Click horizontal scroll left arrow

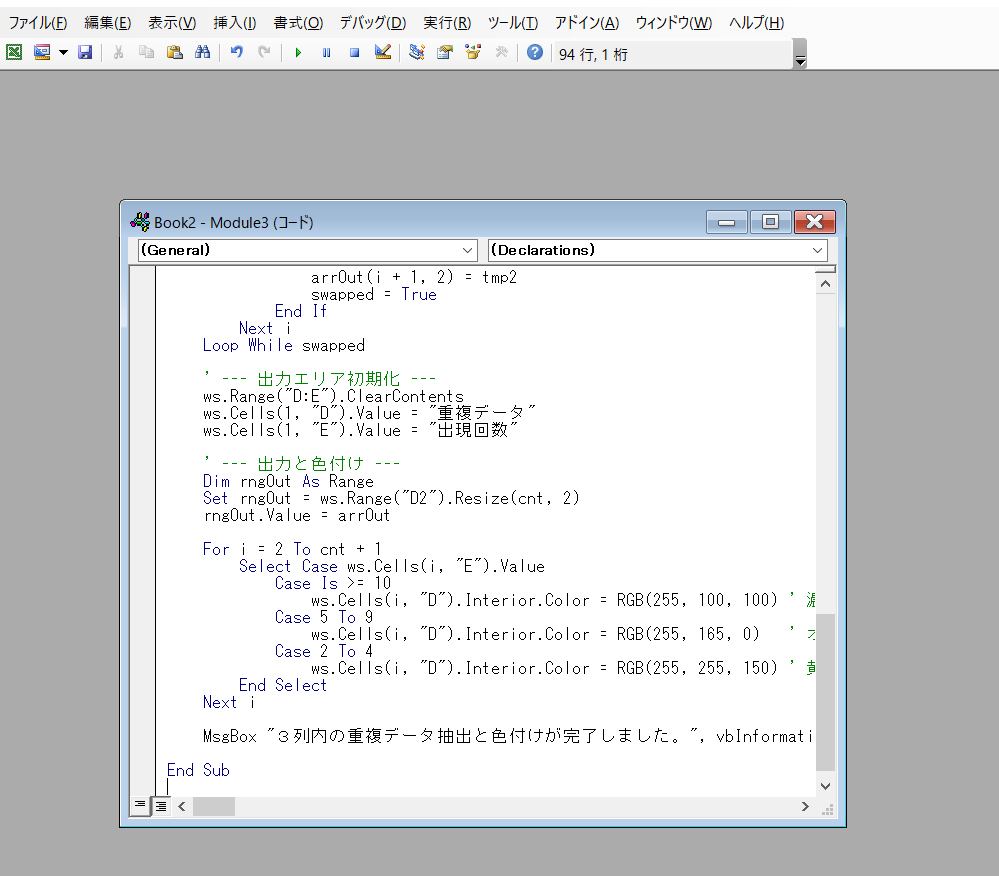tap(182, 807)
